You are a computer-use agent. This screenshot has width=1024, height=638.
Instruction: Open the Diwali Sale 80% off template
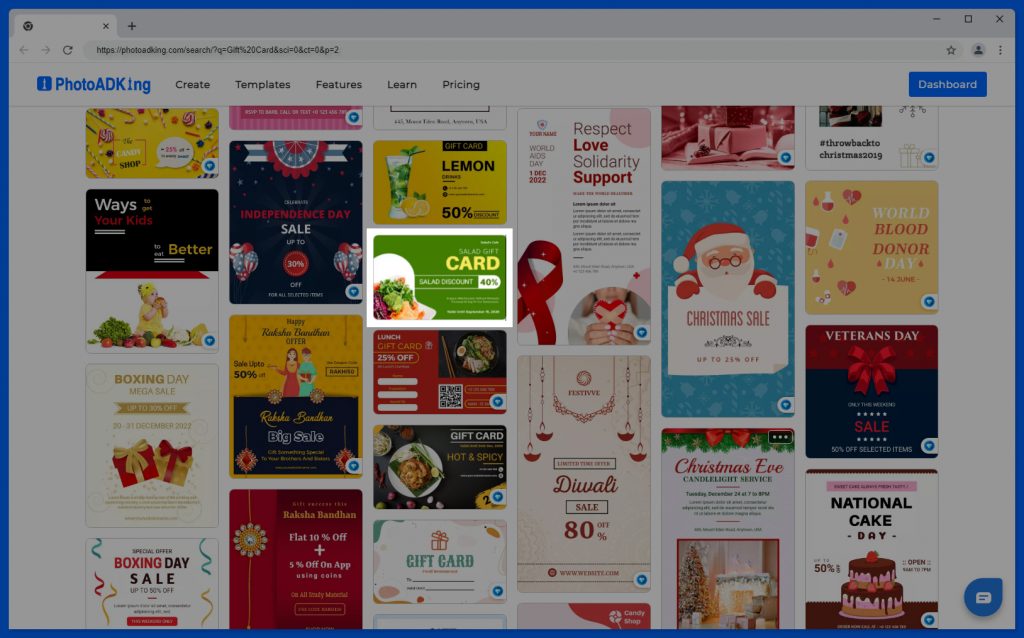tap(584, 474)
